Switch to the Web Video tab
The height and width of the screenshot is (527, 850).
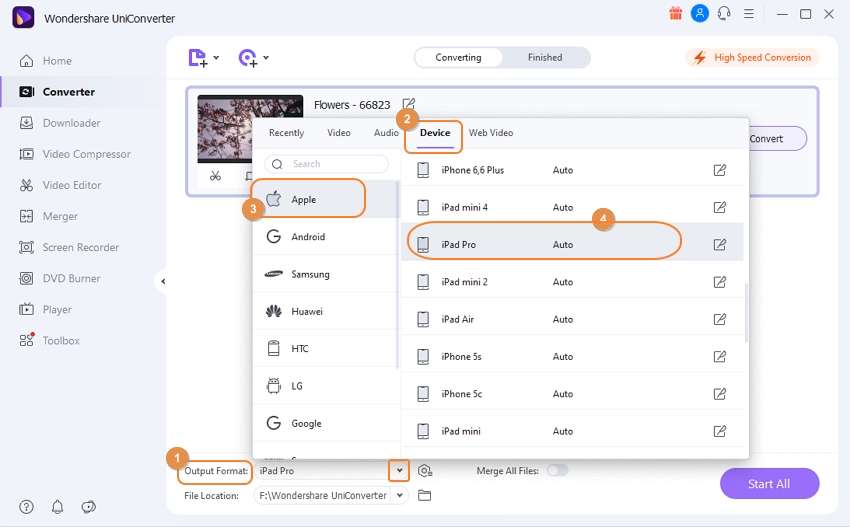coord(491,133)
